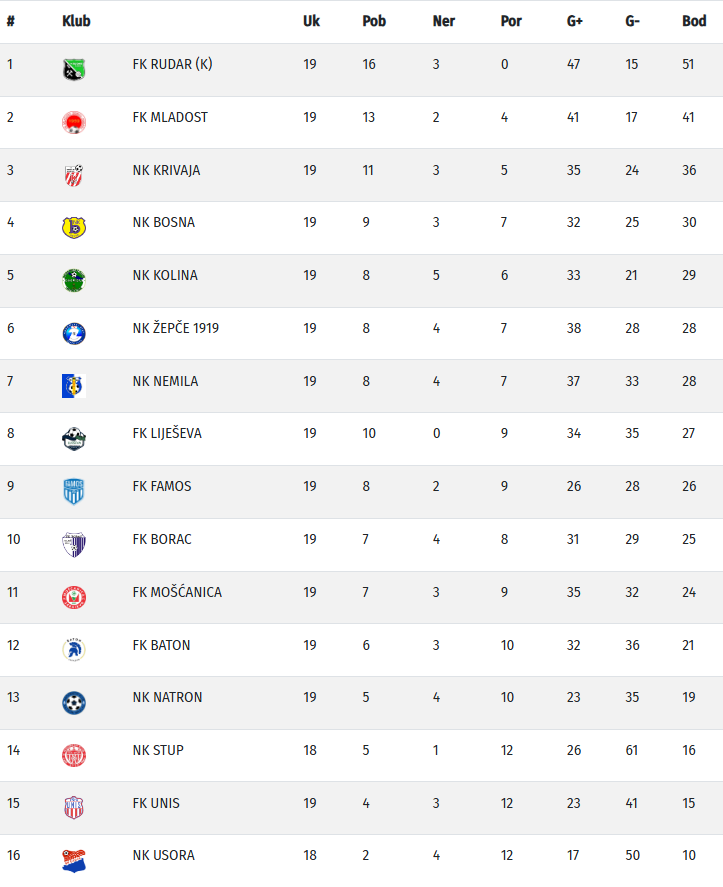Viewport: 723px width, 887px height.
Task: Open the NK Usora team name
Action: [163, 855]
